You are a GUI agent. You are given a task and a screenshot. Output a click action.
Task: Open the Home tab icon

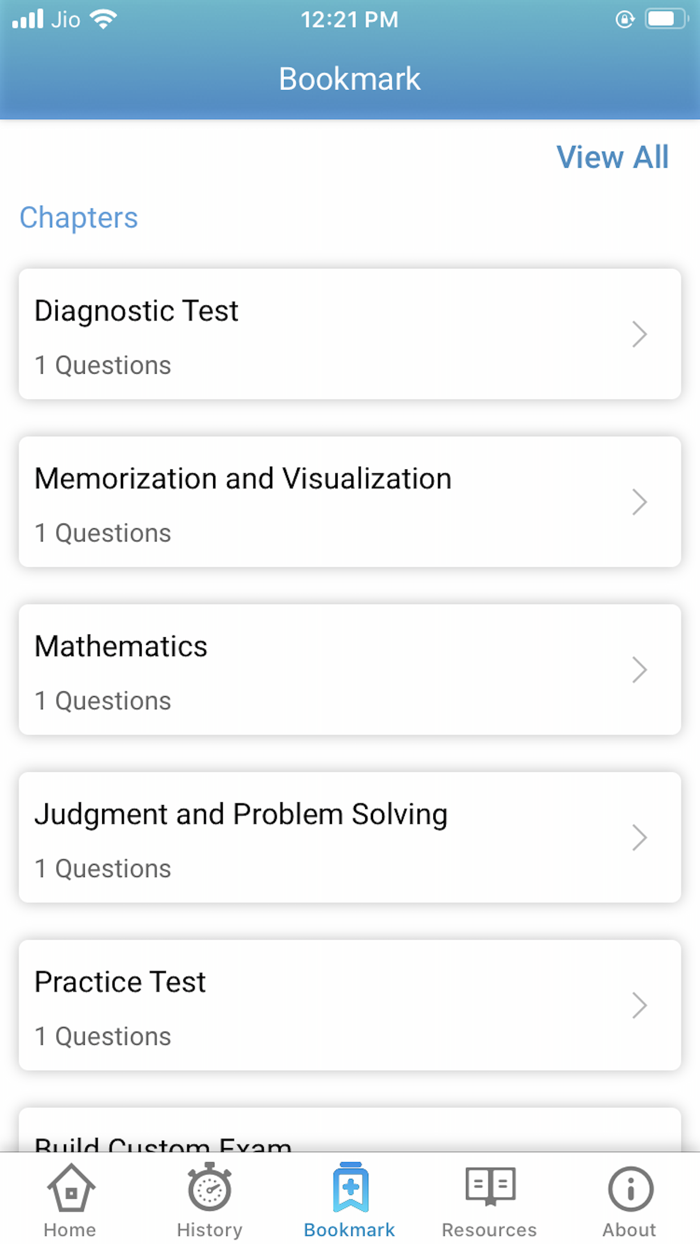(x=69, y=1195)
